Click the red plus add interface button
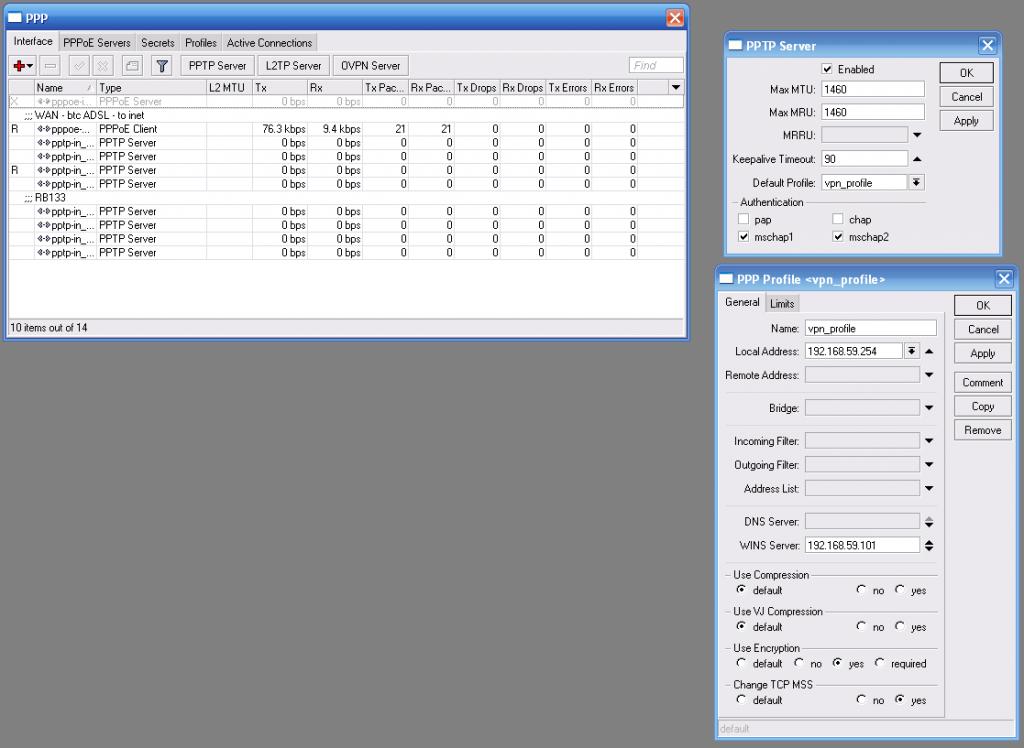The image size is (1024, 748). click(x=20, y=66)
